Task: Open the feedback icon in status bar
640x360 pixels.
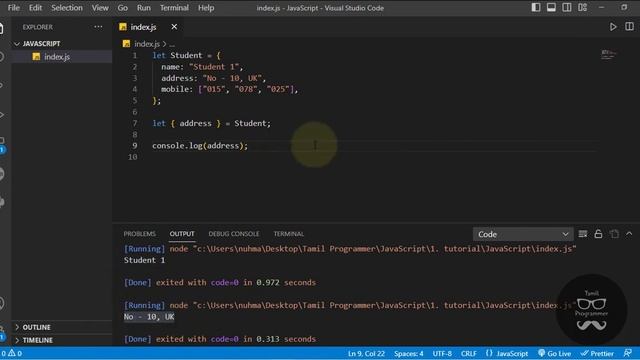Action: [x=628, y=353]
